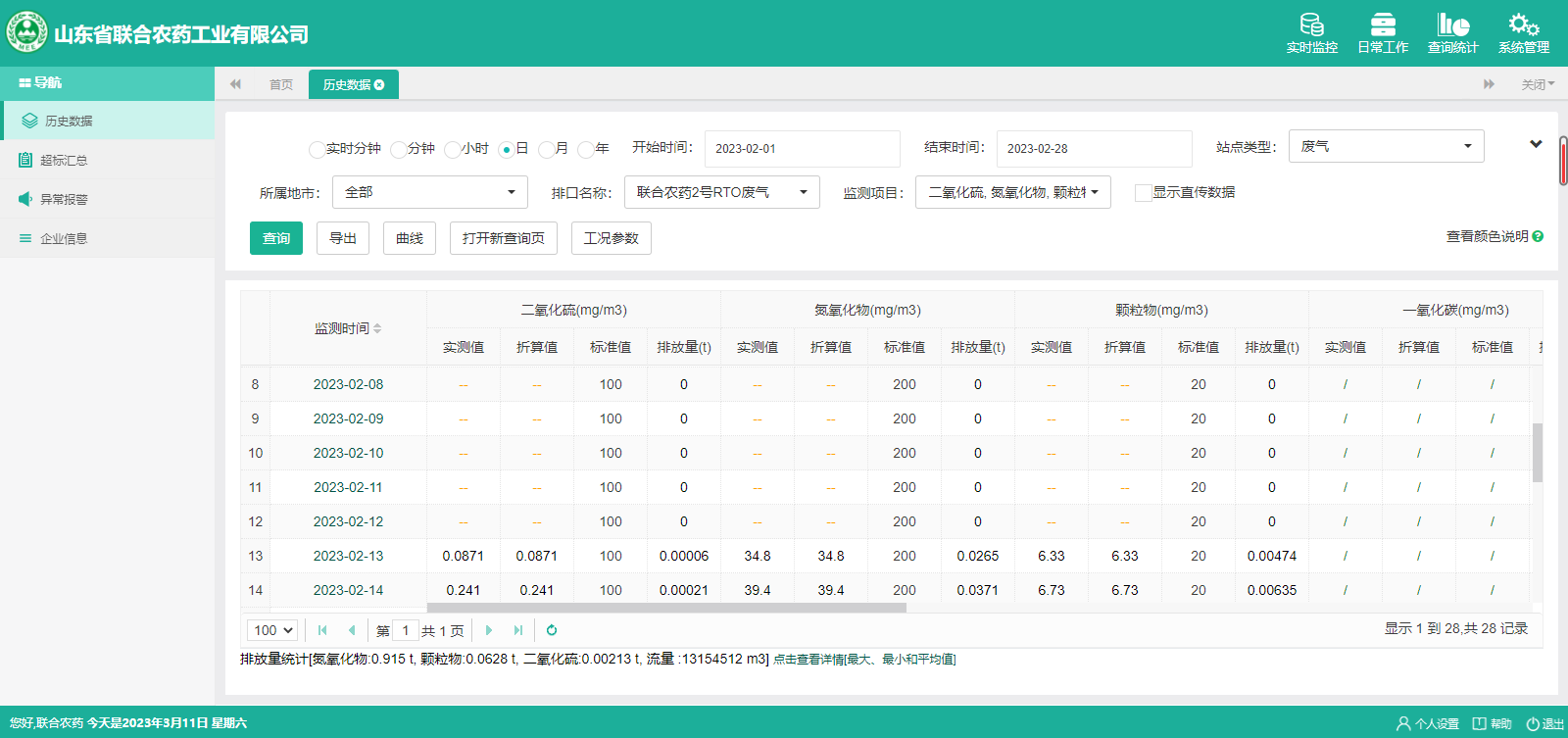The height and width of the screenshot is (738, 1568).
Task: Click the 导航 sidebar header
Action: tap(107, 83)
